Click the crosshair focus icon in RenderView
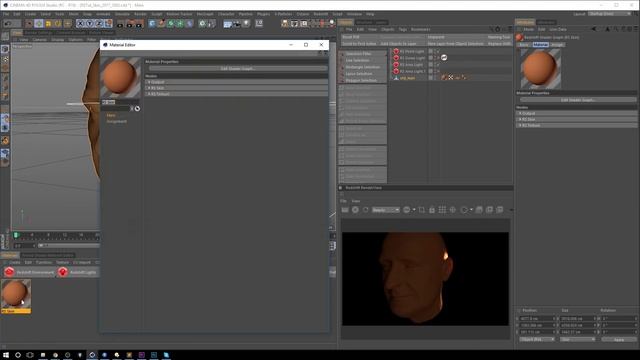This screenshot has width=640, height=360. 453,210
